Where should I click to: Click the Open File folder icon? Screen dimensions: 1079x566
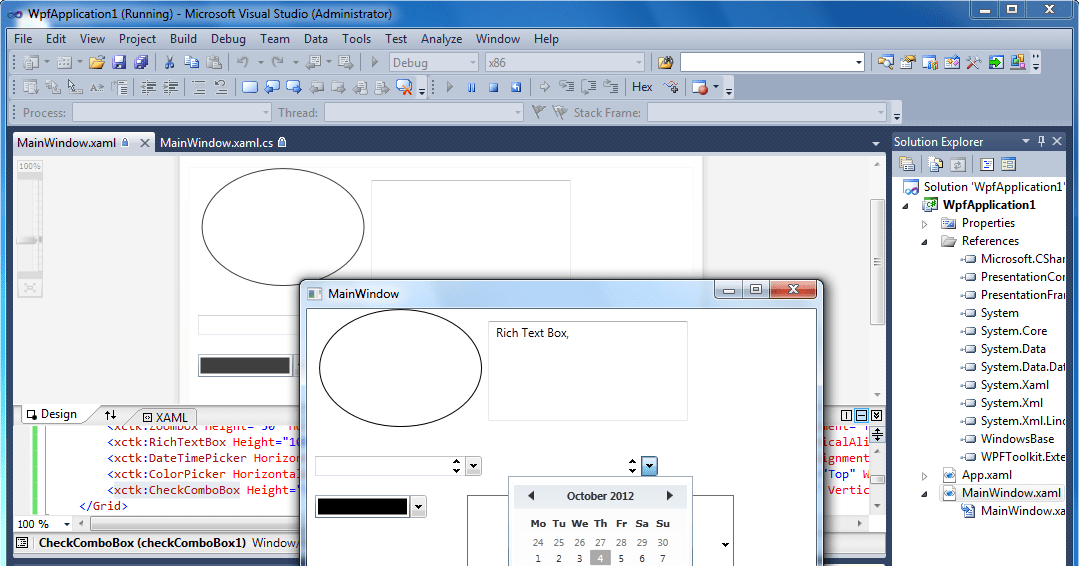tap(97, 62)
